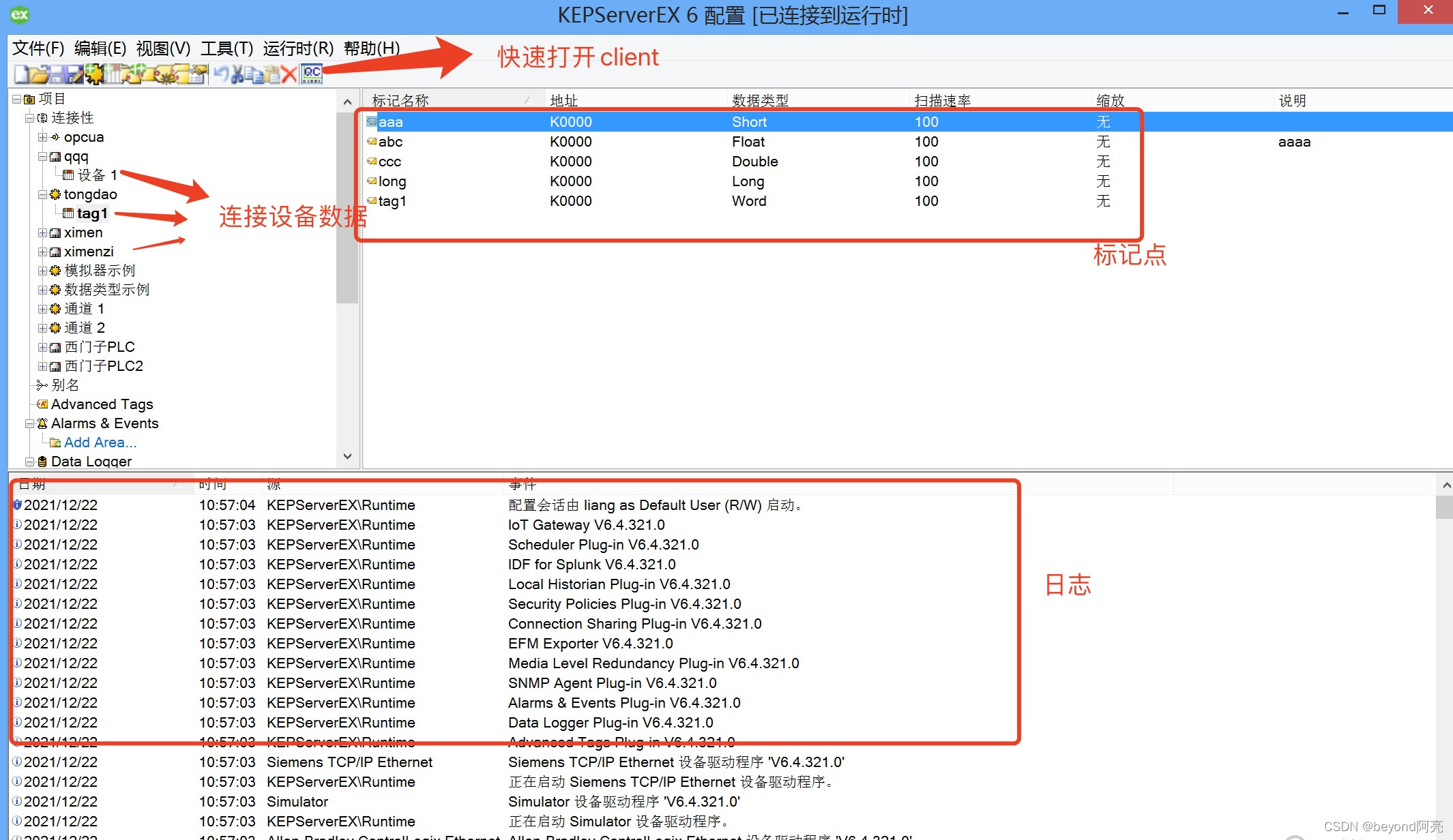Click the New Device toolbar icon
The image size is (1453, 840).
[x=113, y=74]
